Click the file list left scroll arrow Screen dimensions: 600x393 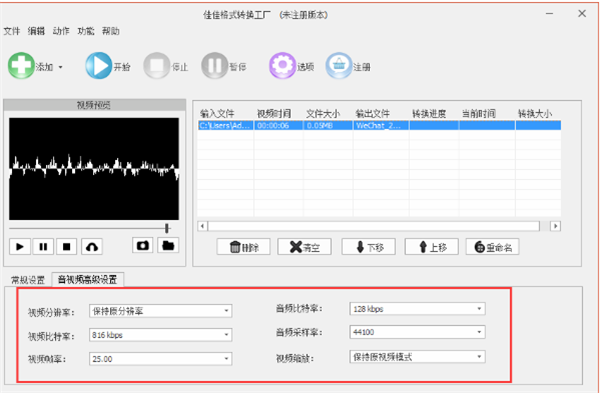[x=203, y=226]
